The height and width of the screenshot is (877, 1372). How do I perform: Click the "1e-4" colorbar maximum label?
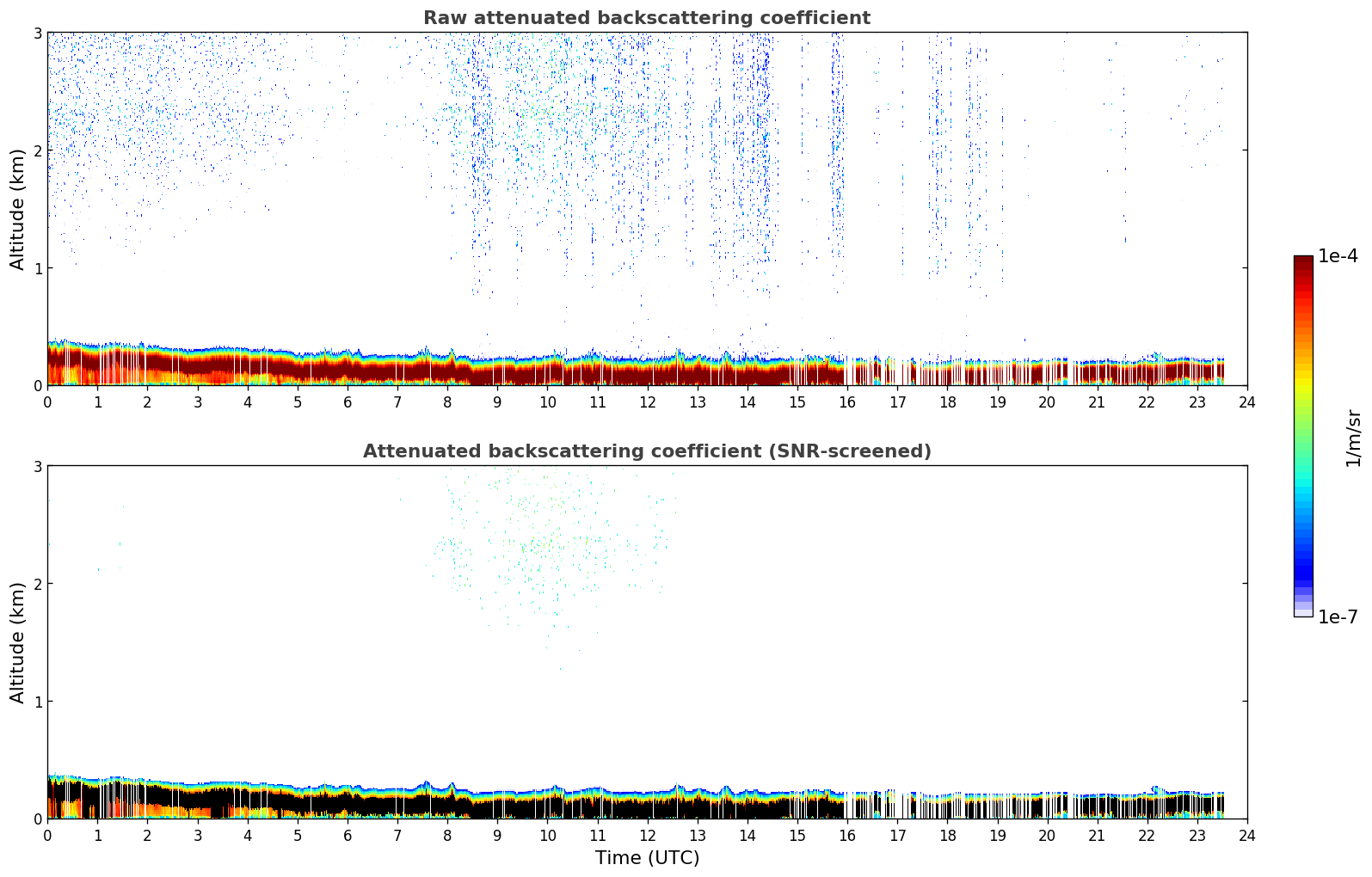[1338, 256]
